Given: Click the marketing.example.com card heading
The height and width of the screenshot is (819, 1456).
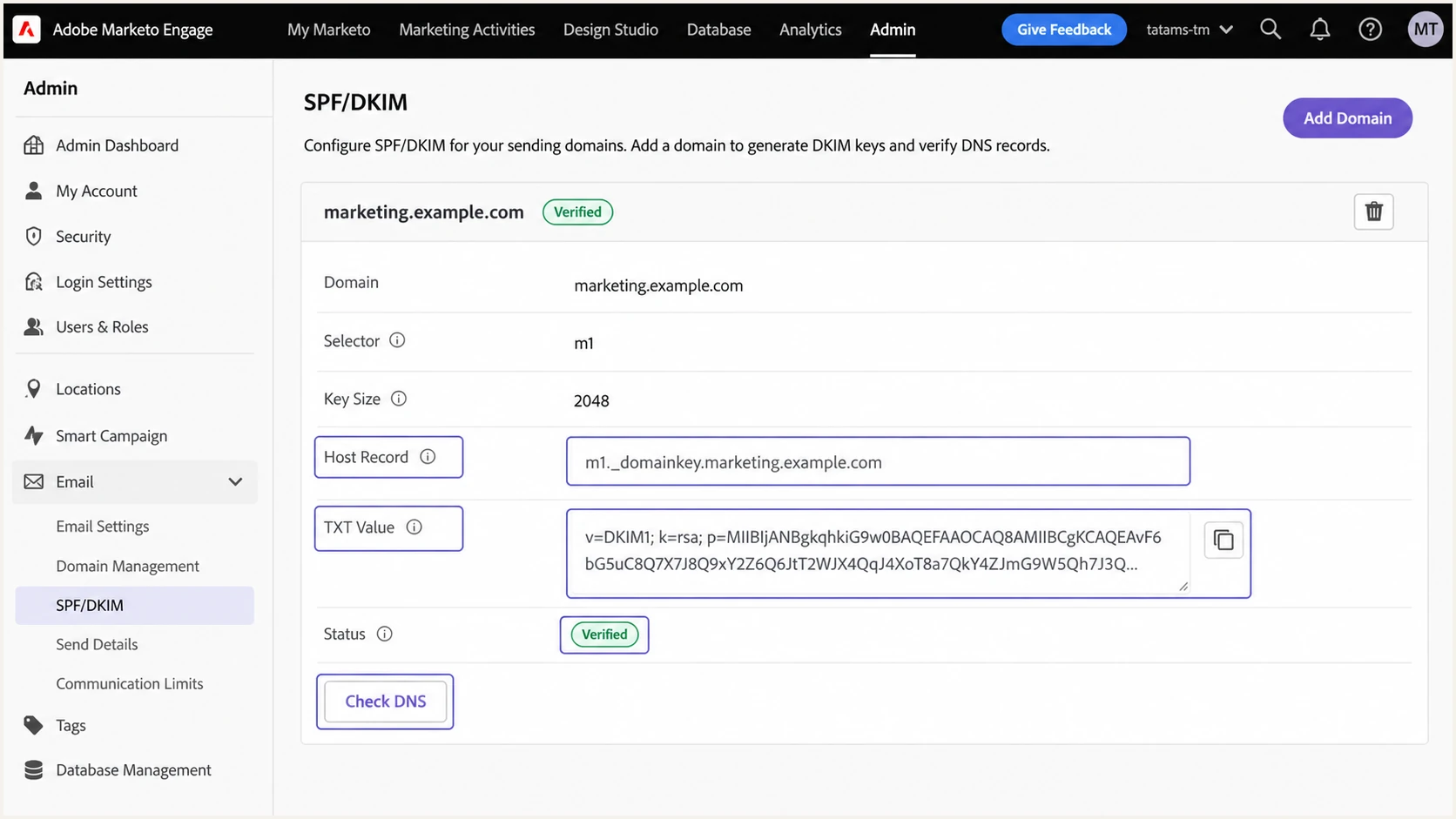Looking at the screenshot, I should (424, 211).
